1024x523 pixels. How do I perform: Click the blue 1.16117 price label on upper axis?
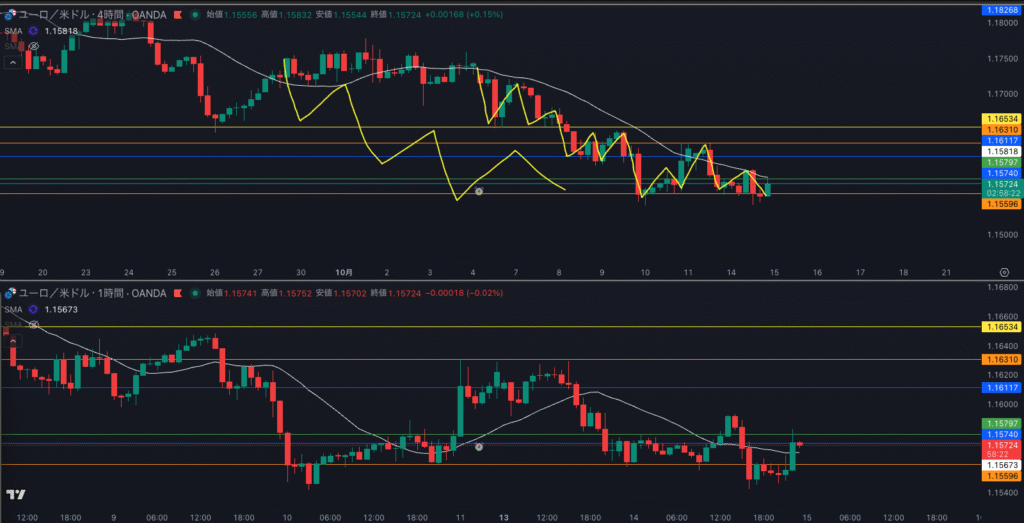(x=1001, y=141)
